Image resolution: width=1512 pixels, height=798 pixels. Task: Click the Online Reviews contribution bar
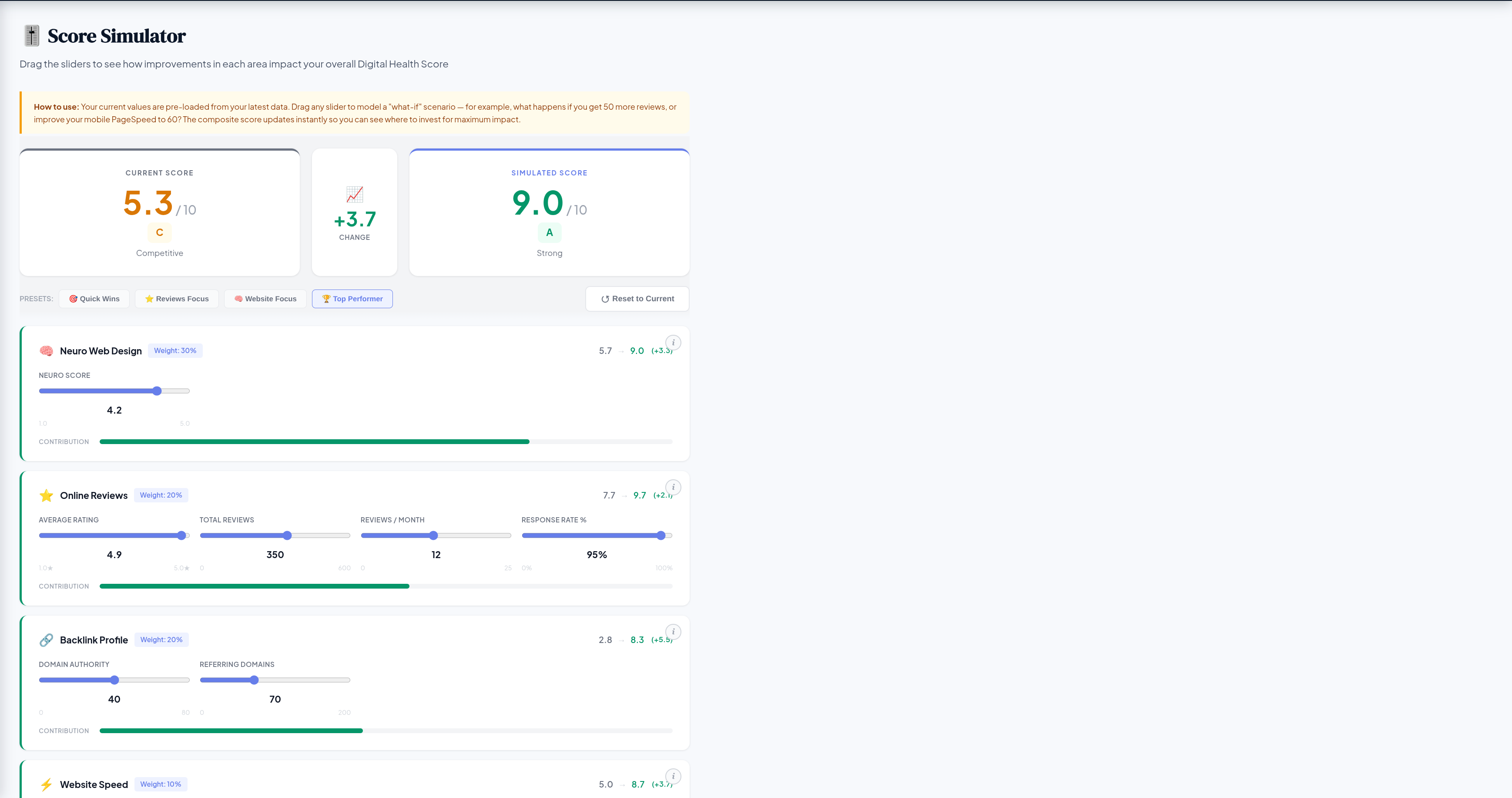[386, 586]
